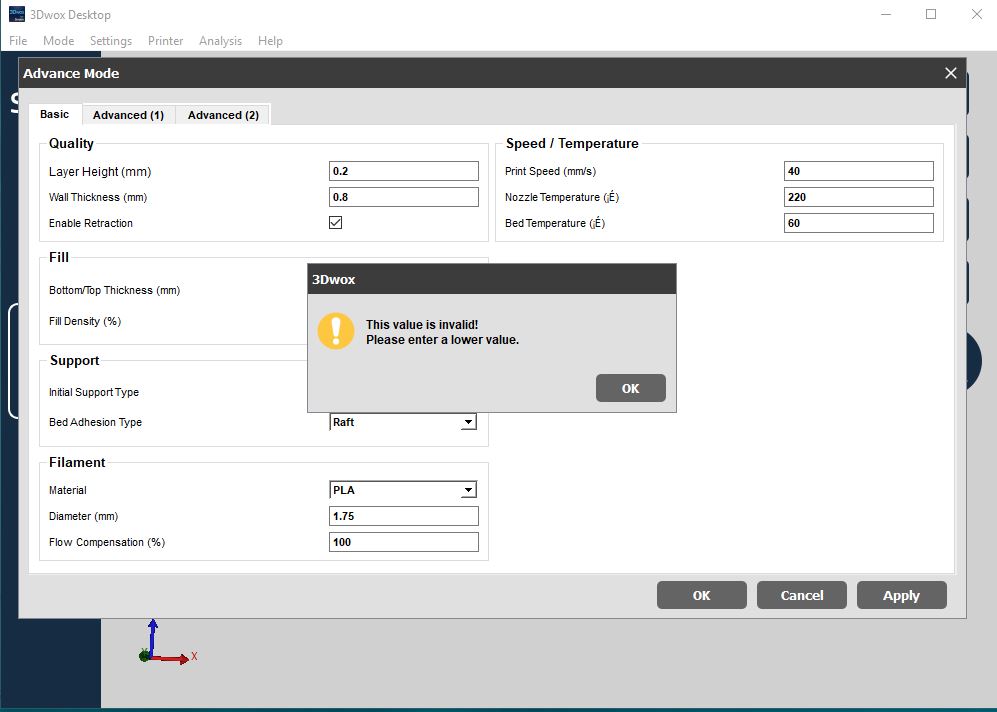Click the yellow warning exclamation icon

click(x=336, y=331)
